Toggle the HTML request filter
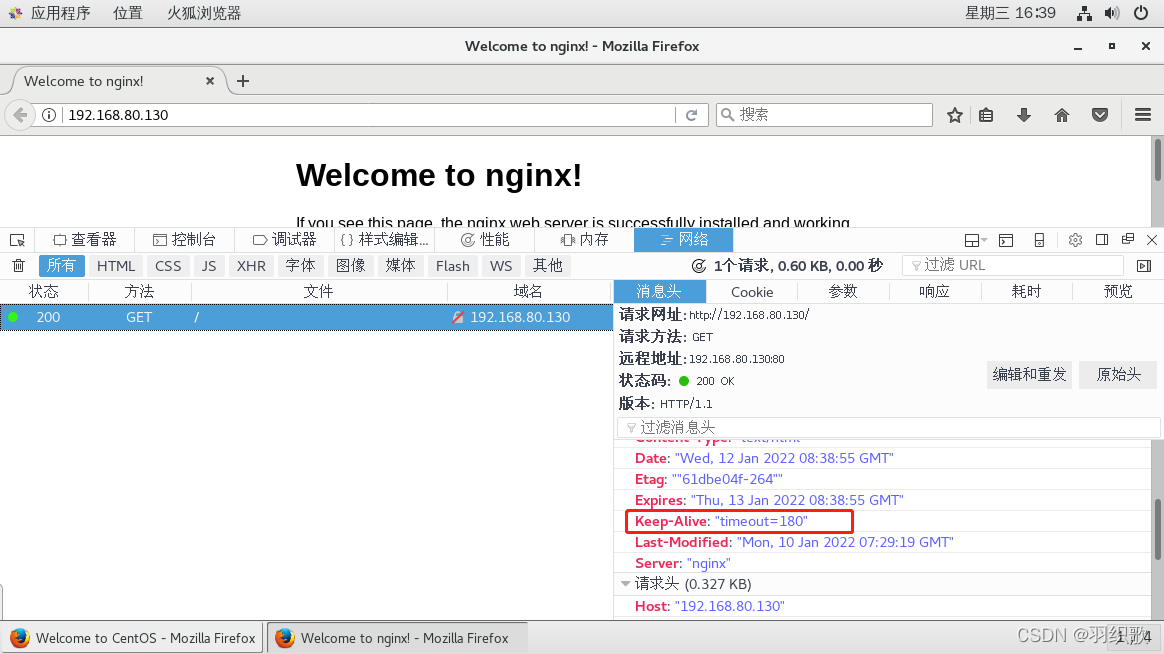Viewport: 1164px width, 654px height. pyautogui.click(x=116, y=266)
